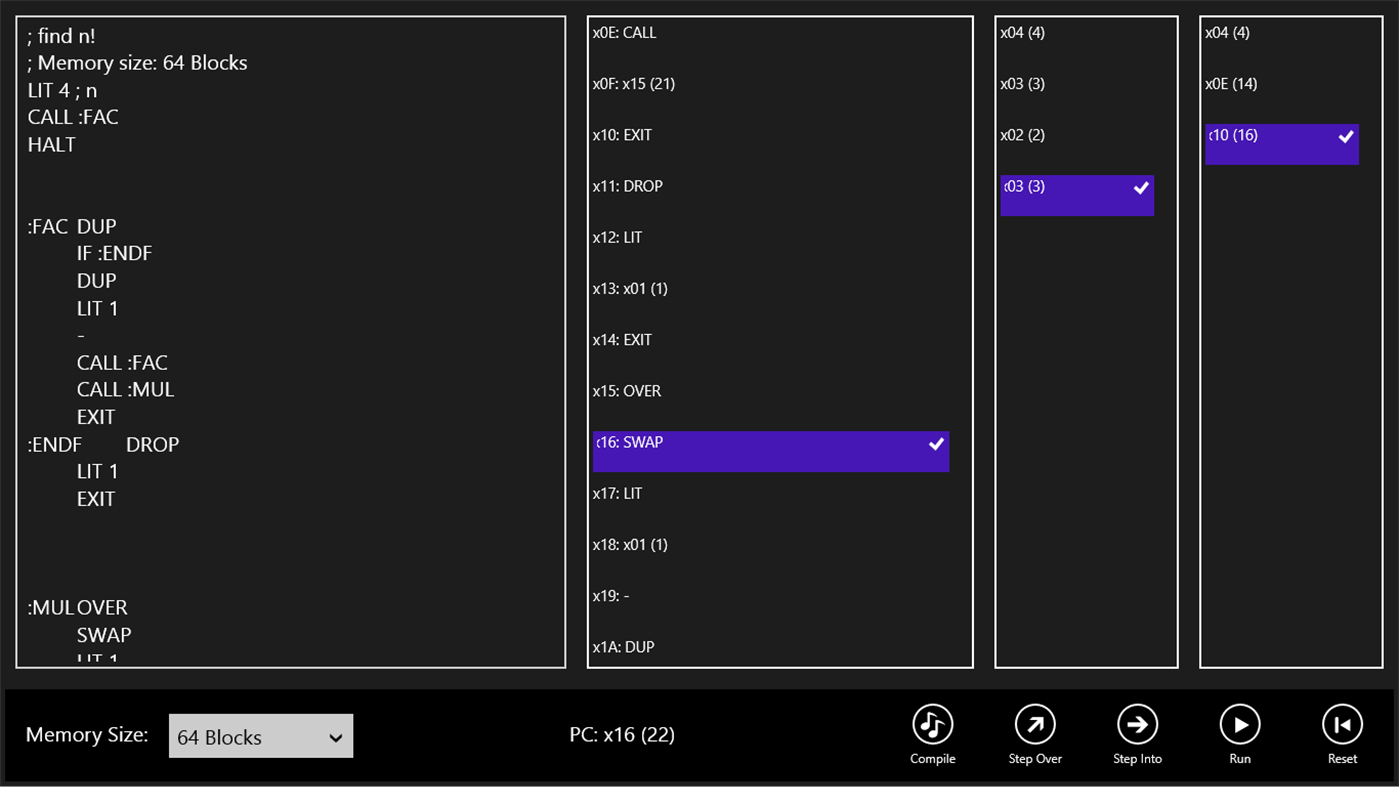
Task: Click the Reset icon to restart execution
Action: coord(1342,724)
